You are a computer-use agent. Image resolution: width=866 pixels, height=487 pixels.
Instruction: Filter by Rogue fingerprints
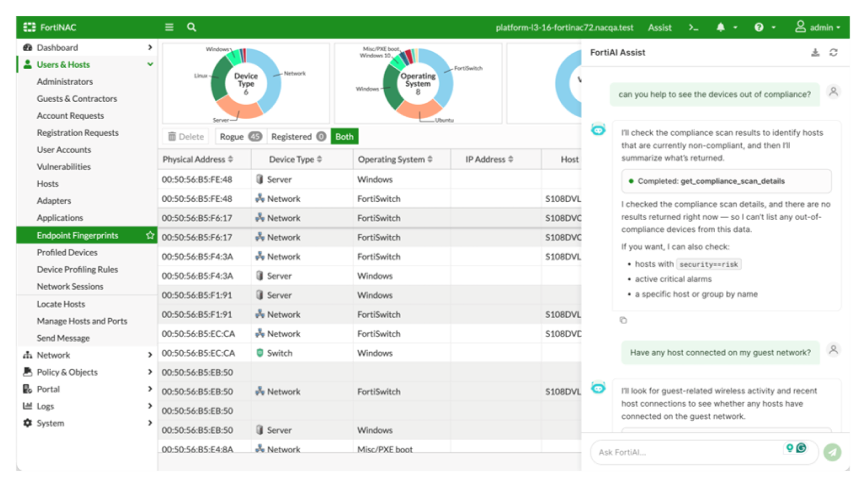tap(240, 136)
